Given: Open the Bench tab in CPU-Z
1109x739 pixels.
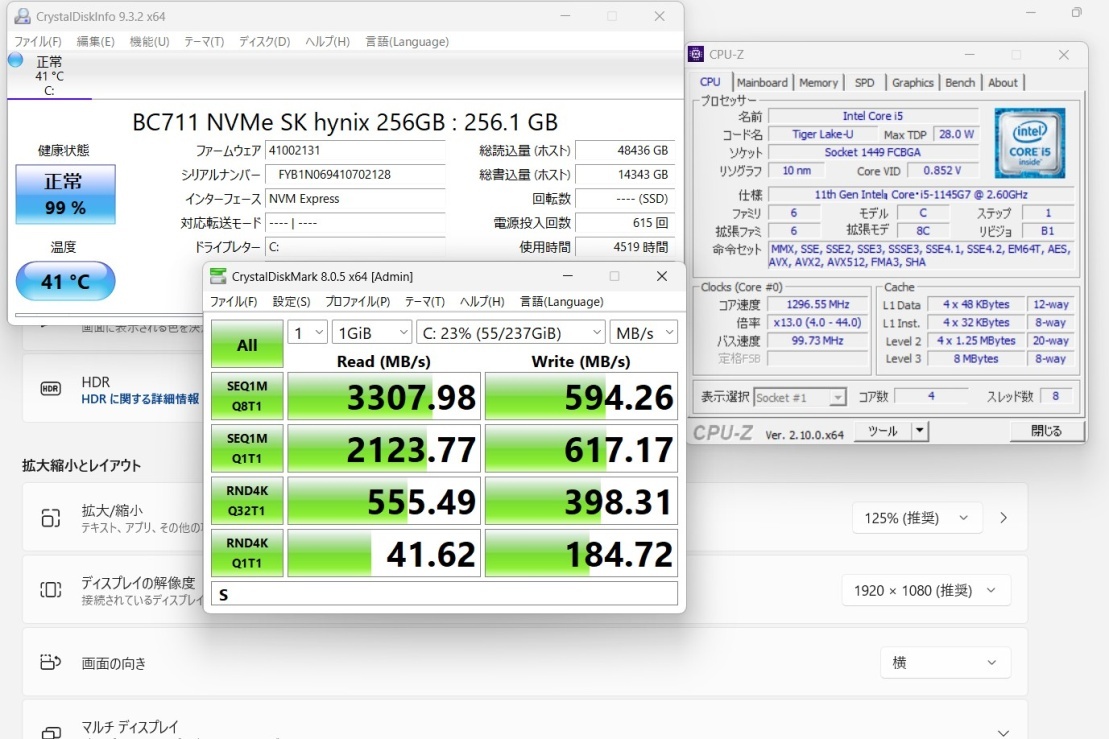Looking at the screenshot, I should click(x=960, y=83).
